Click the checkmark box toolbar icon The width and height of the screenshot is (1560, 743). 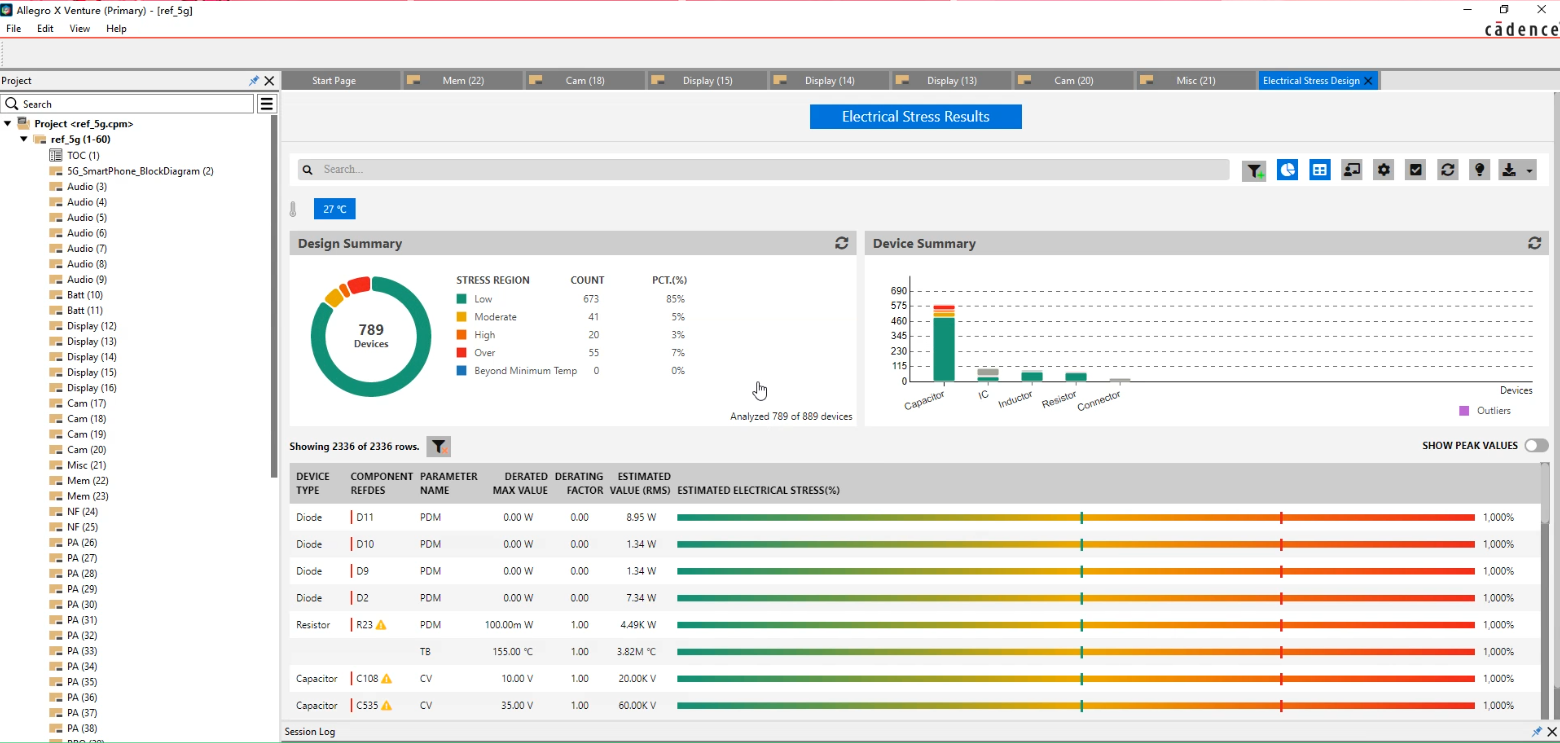pyautogui.click(x=1416, y=170)
